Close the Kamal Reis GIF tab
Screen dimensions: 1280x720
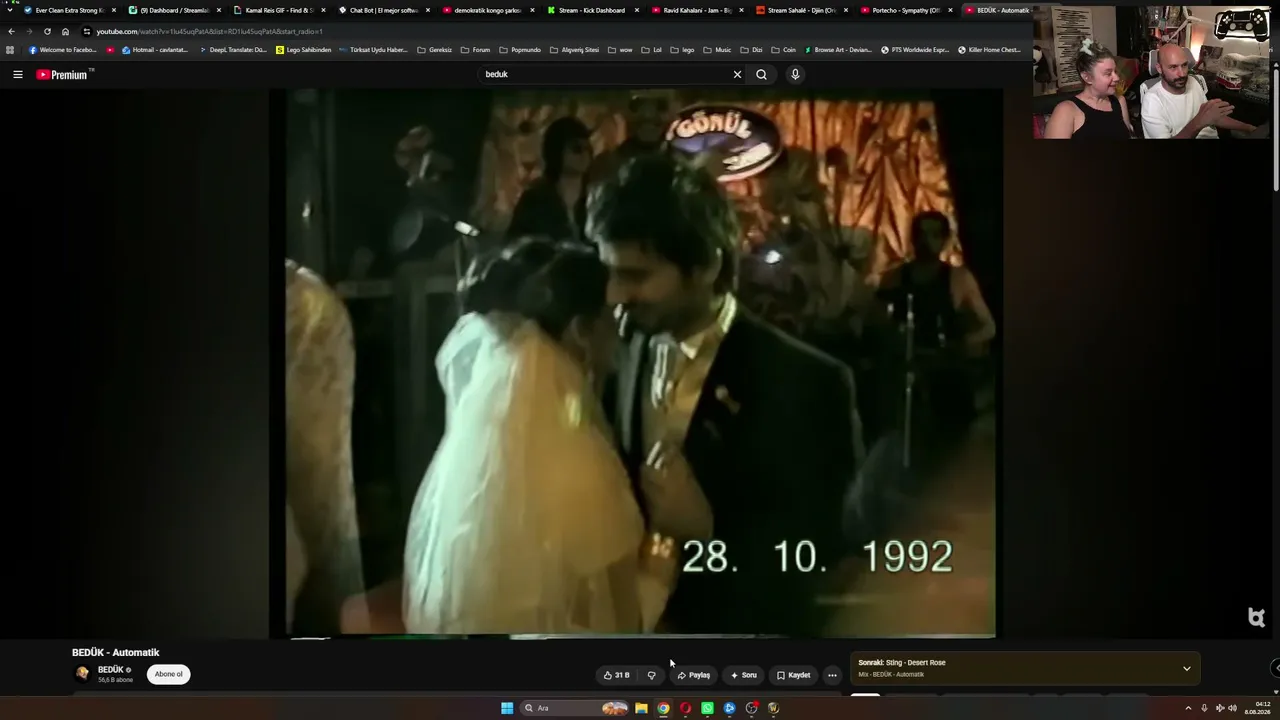point(323,10)
